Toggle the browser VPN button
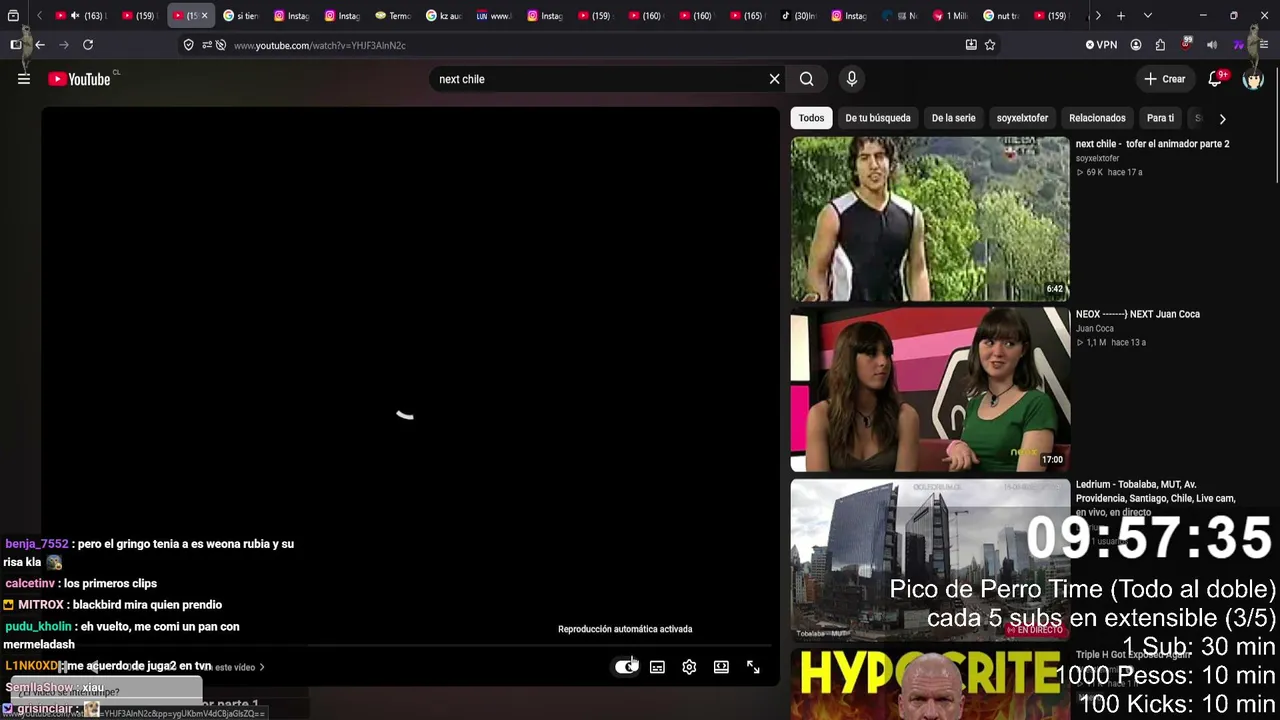1280x720 pixels. click(x=1101, y=45)
